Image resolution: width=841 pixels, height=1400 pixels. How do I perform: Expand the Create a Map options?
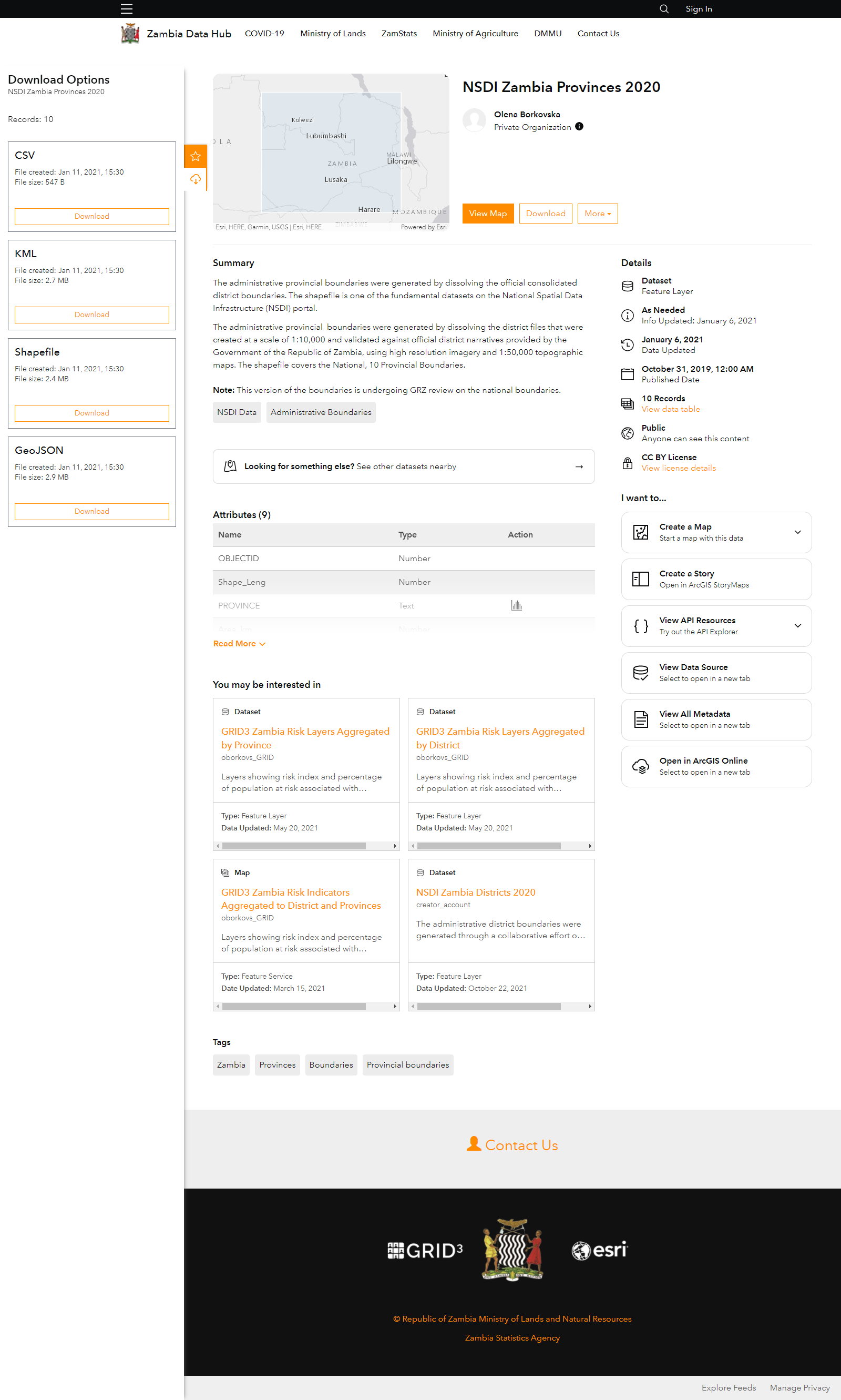(x=797, y=532)
